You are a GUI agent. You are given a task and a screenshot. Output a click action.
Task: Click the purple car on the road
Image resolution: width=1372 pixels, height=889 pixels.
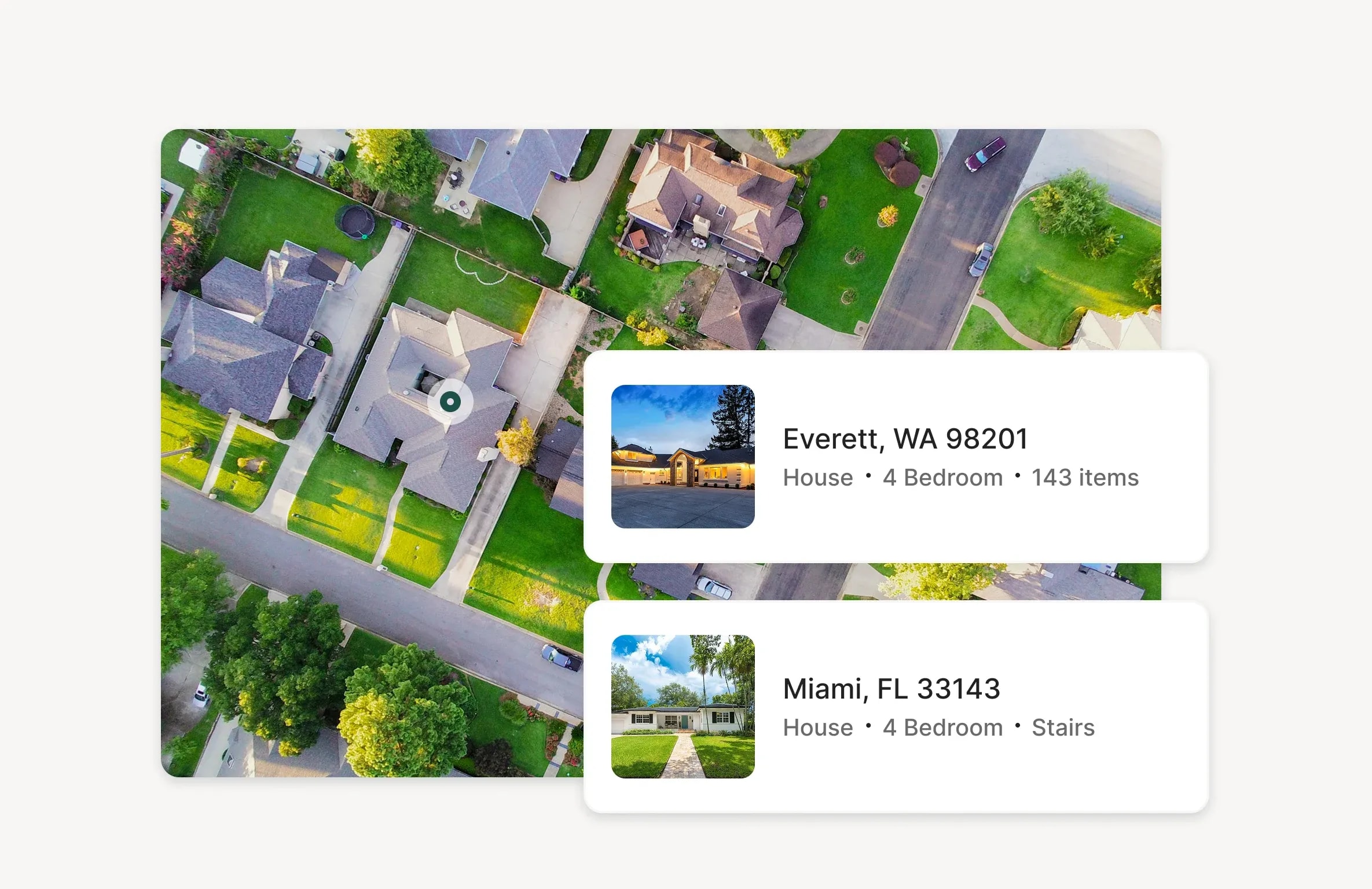point(985,153)
